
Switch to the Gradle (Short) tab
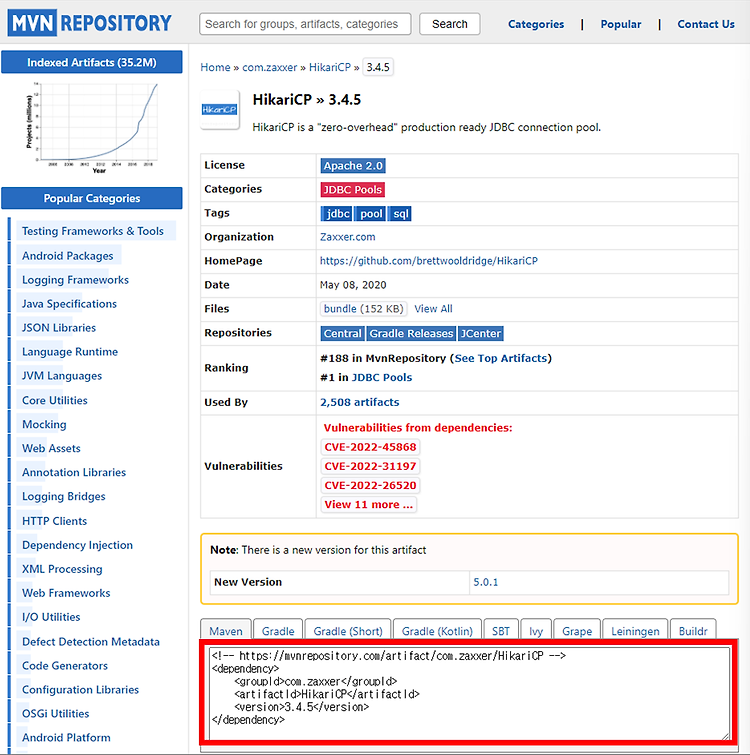(x=348, y=631)
